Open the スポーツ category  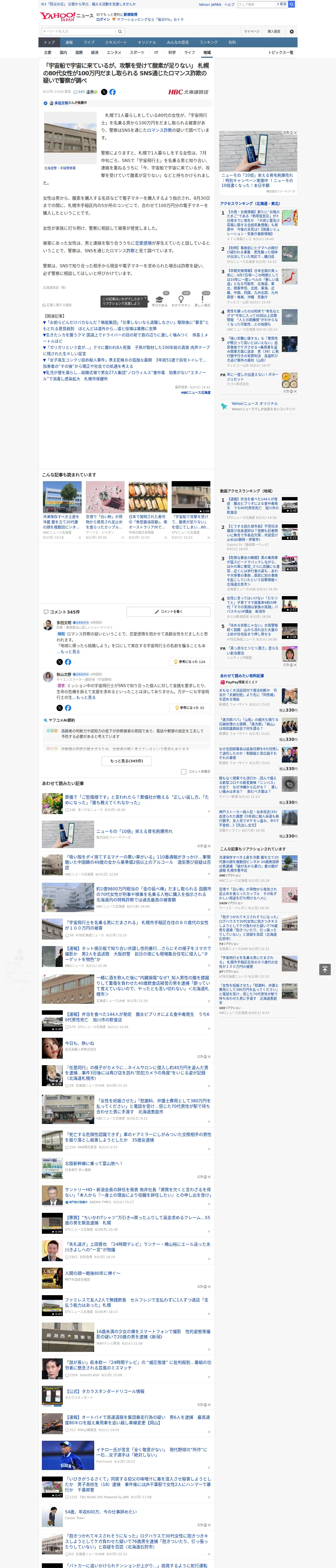coord(137,52)
